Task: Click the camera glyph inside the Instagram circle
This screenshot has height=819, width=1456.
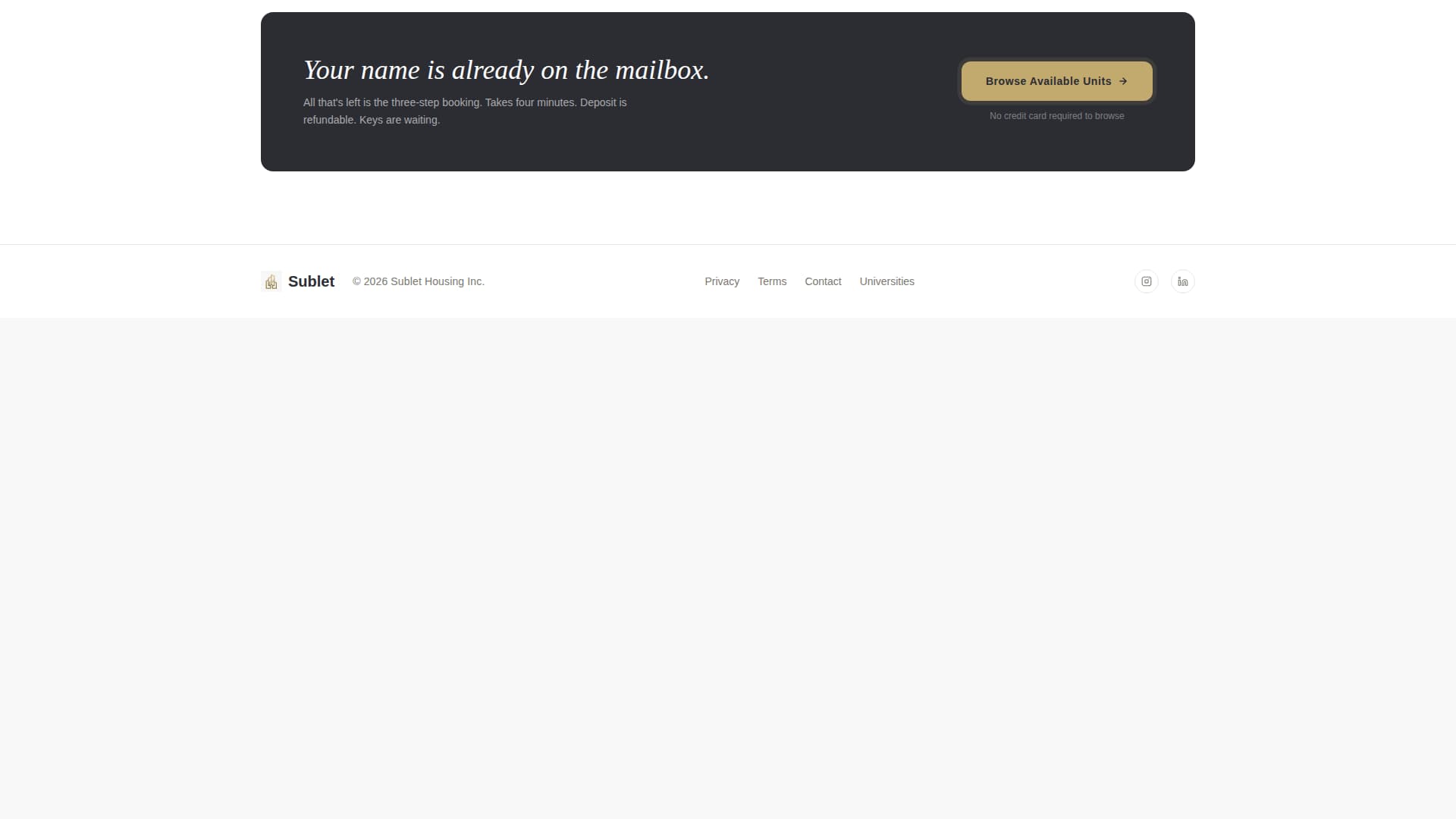Action: 1146,281
